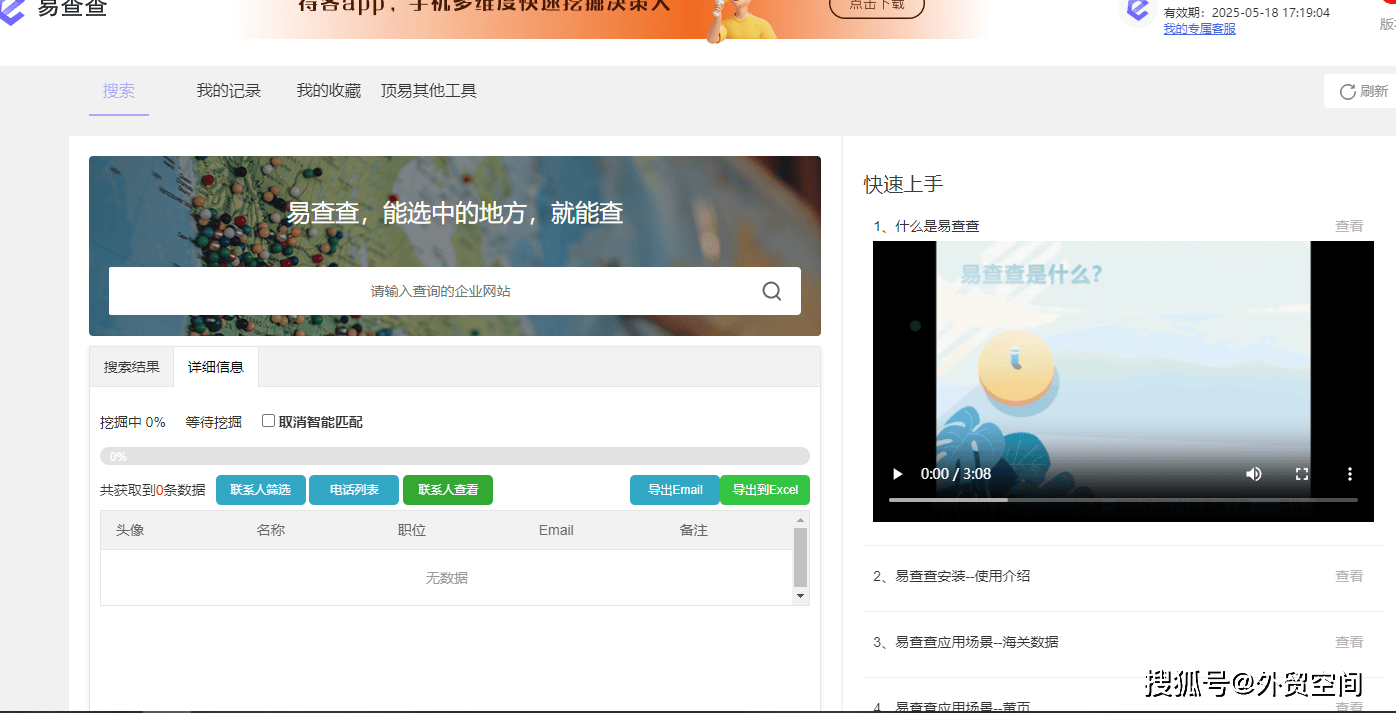Expand tutorial 3 海关数据 via 查看
The image size is (1396, 713).
[1349, 642]
